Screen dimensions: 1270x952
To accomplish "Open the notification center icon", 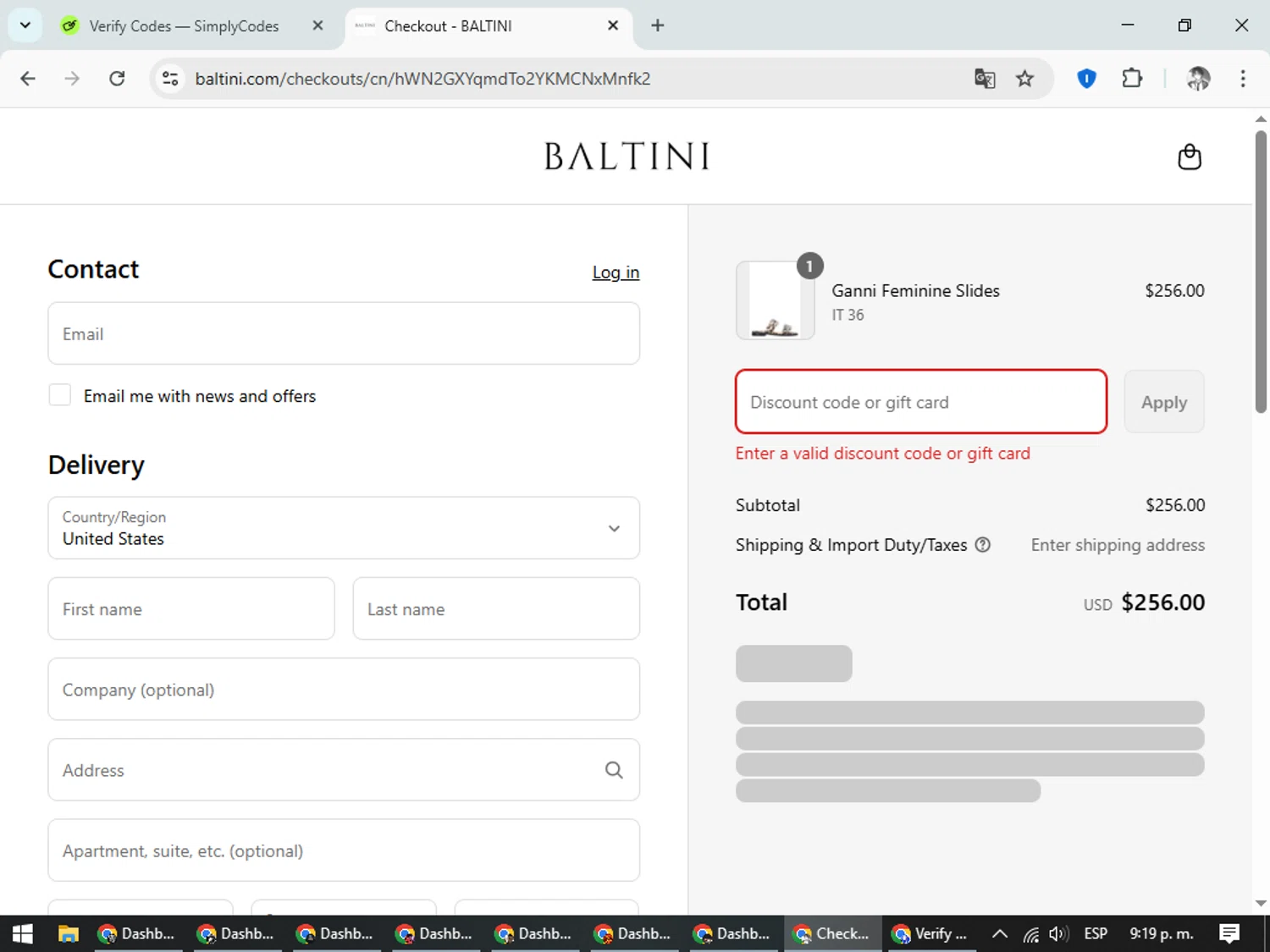I will (1229, 933).
